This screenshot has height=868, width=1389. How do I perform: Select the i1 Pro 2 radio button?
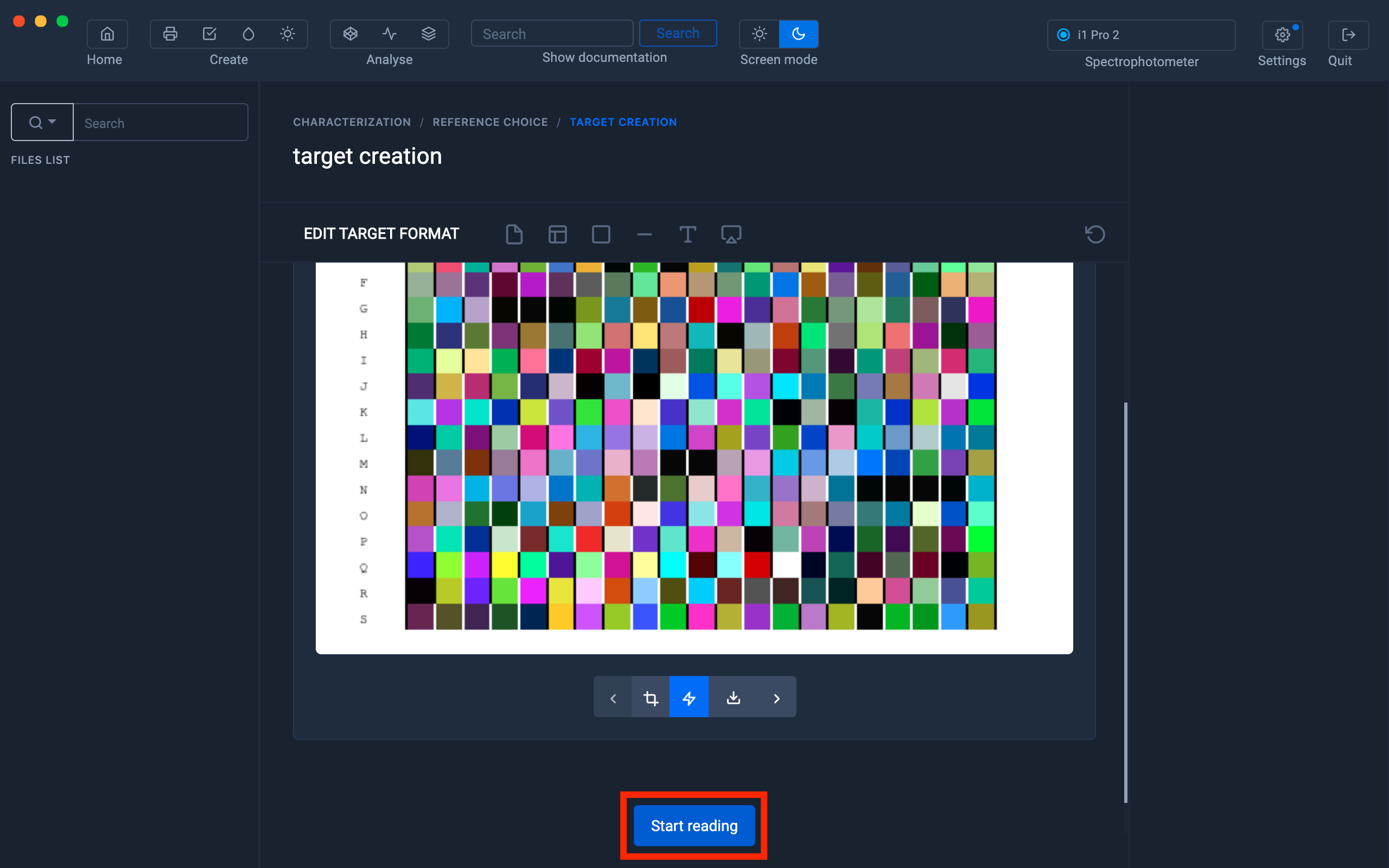[1063, 35]
